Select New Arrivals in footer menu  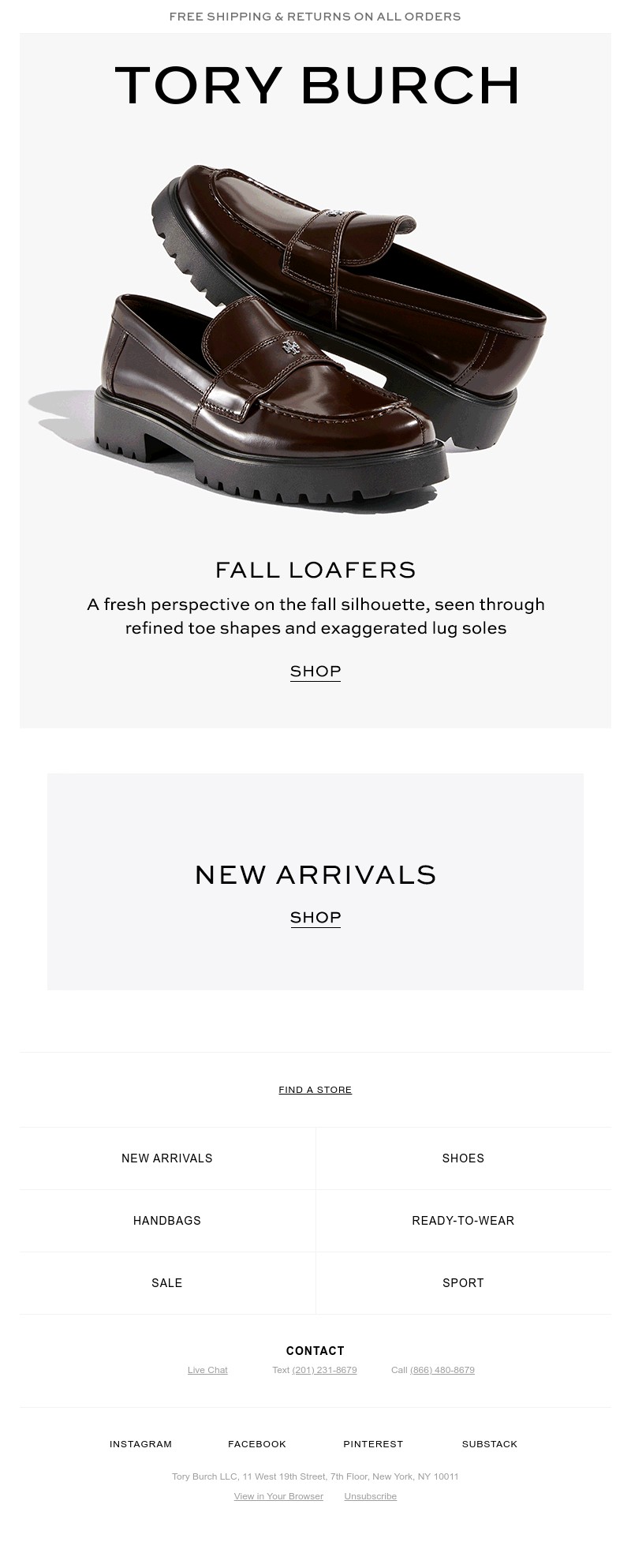pyautogui.click(x=167, y=1158)
